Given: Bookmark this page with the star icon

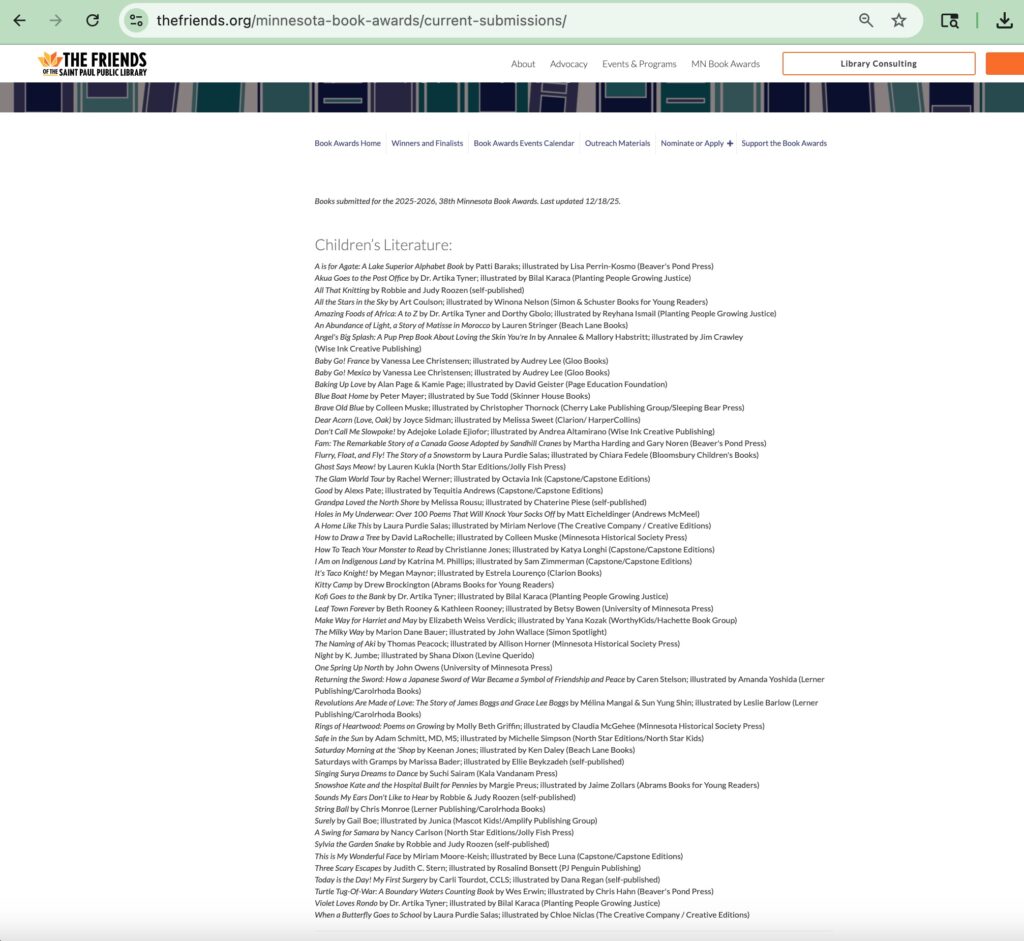Looking at the screenshot, I should coord(899,20).
